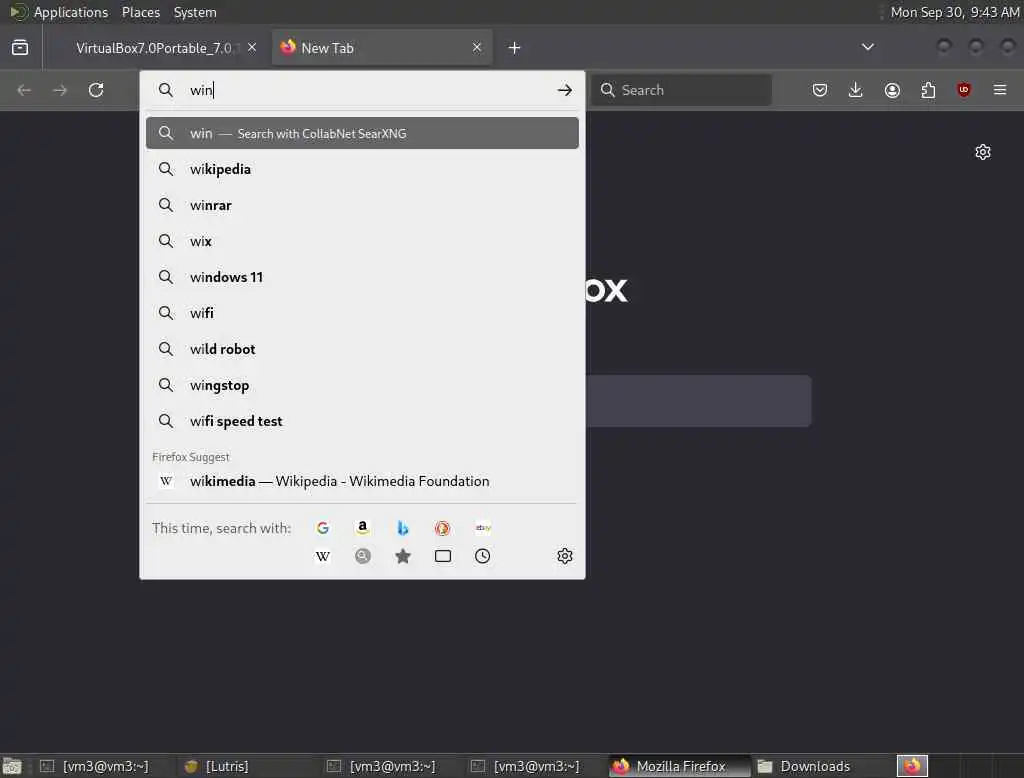Search this time with Amazon

tap(362, 528)
